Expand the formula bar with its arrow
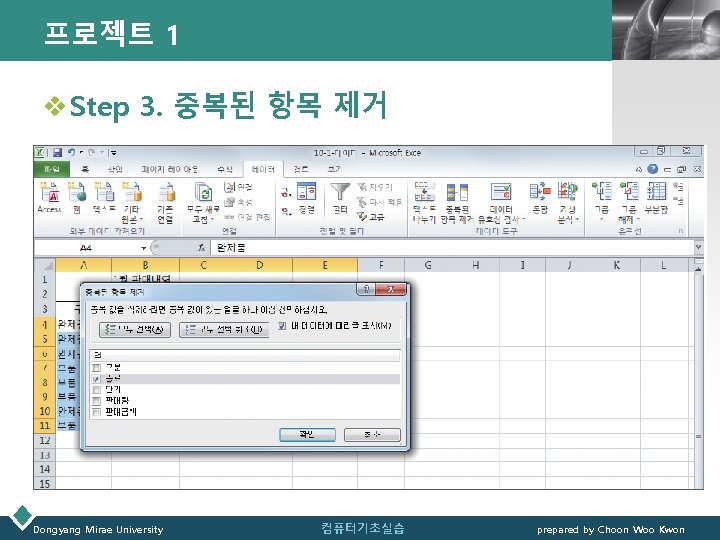 [698, 247]
